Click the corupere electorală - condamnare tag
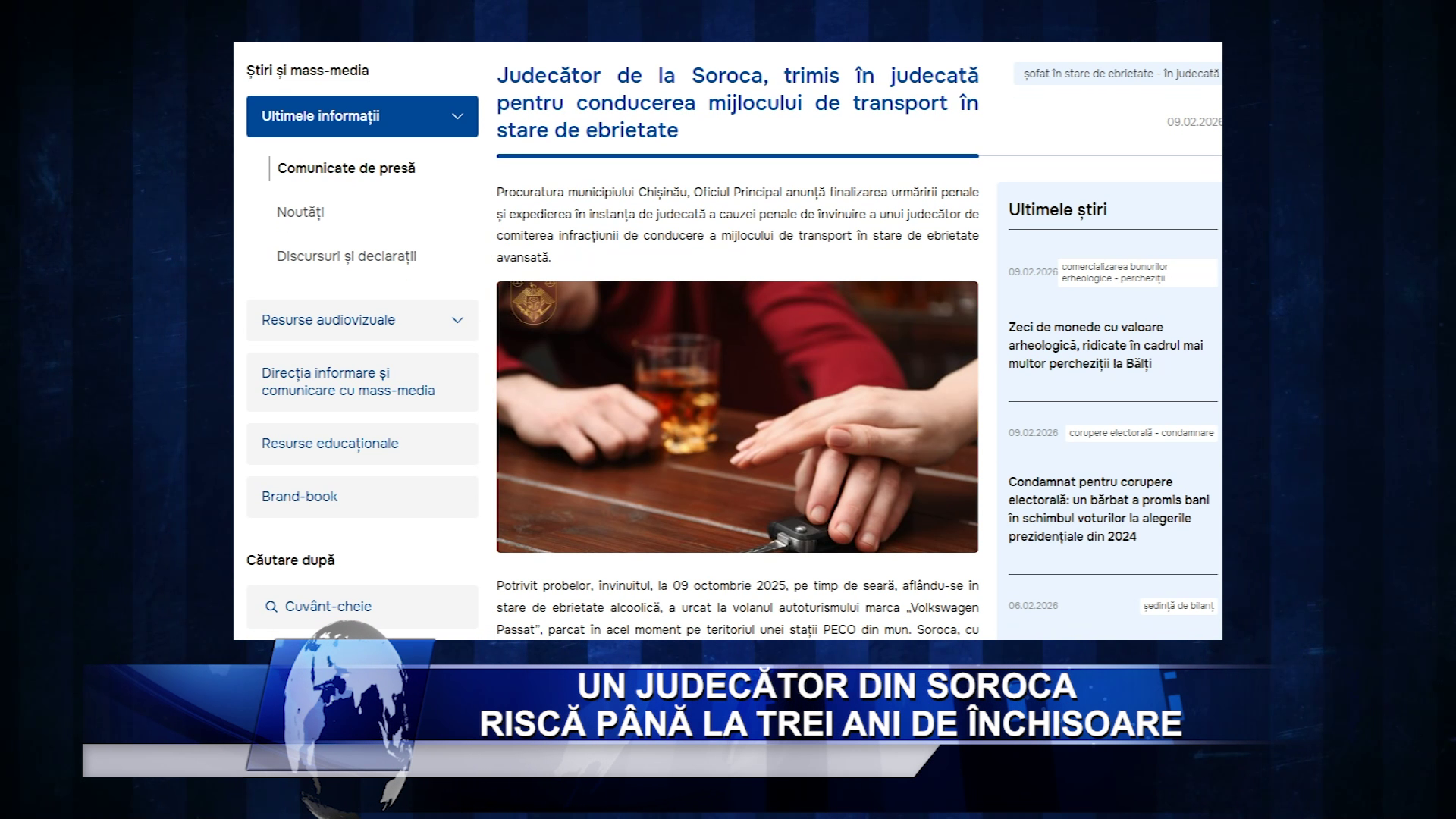 point(1141,433)
